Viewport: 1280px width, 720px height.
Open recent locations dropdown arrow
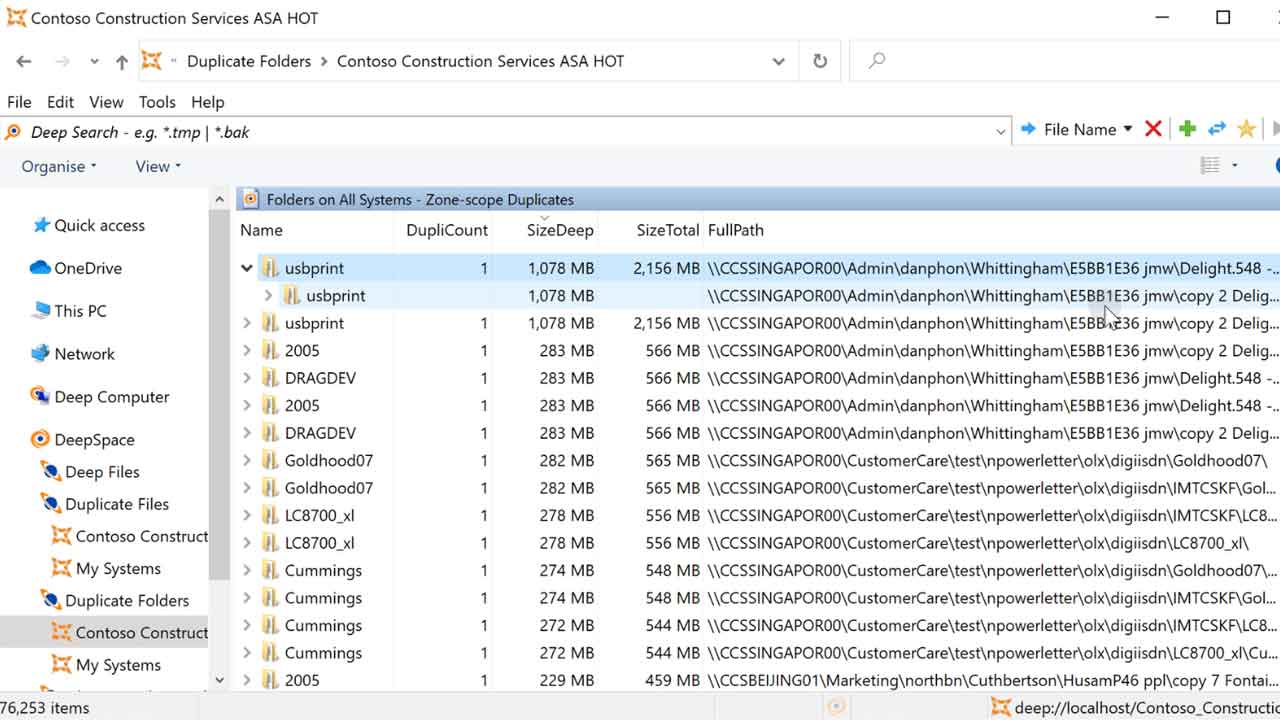(94, 62)
